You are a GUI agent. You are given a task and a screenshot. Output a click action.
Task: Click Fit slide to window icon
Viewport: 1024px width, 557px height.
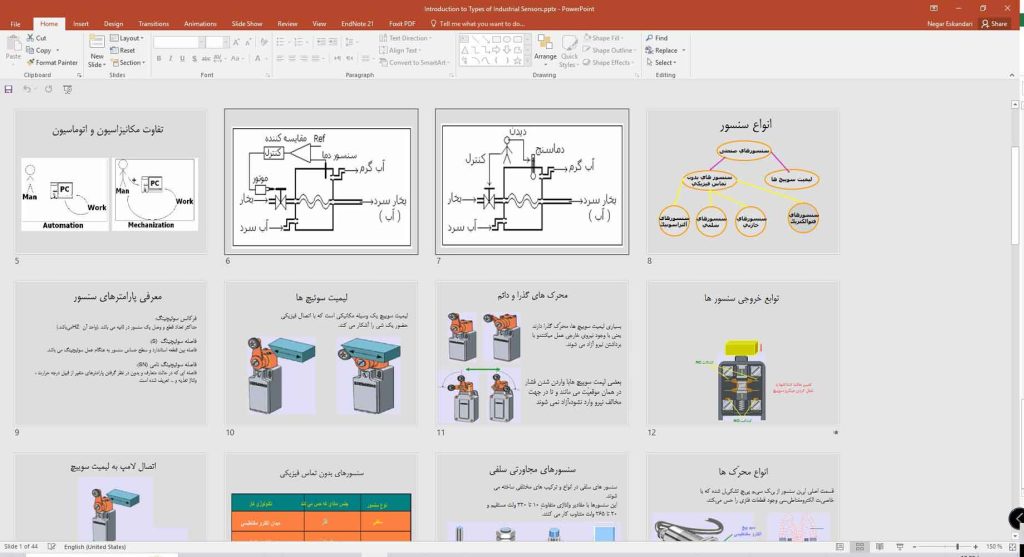click(1013, 547)
